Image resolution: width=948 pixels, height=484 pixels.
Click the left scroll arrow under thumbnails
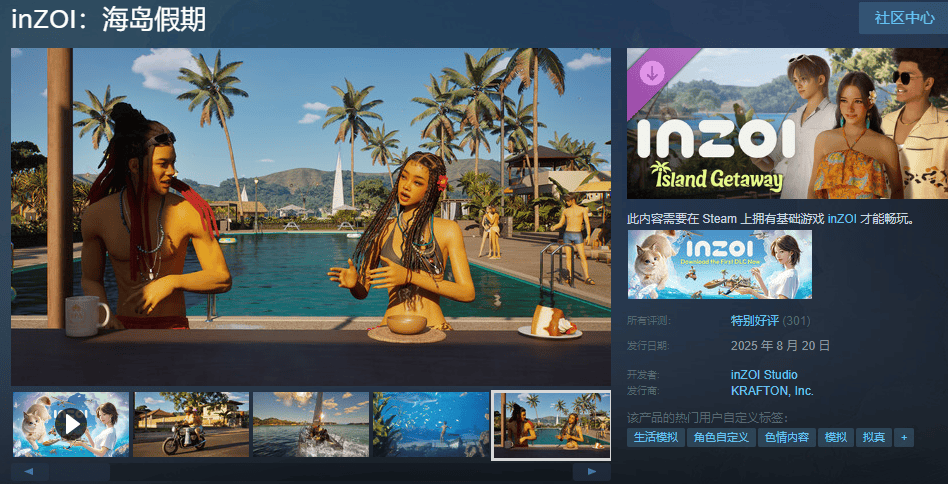[x=30, y=472]
